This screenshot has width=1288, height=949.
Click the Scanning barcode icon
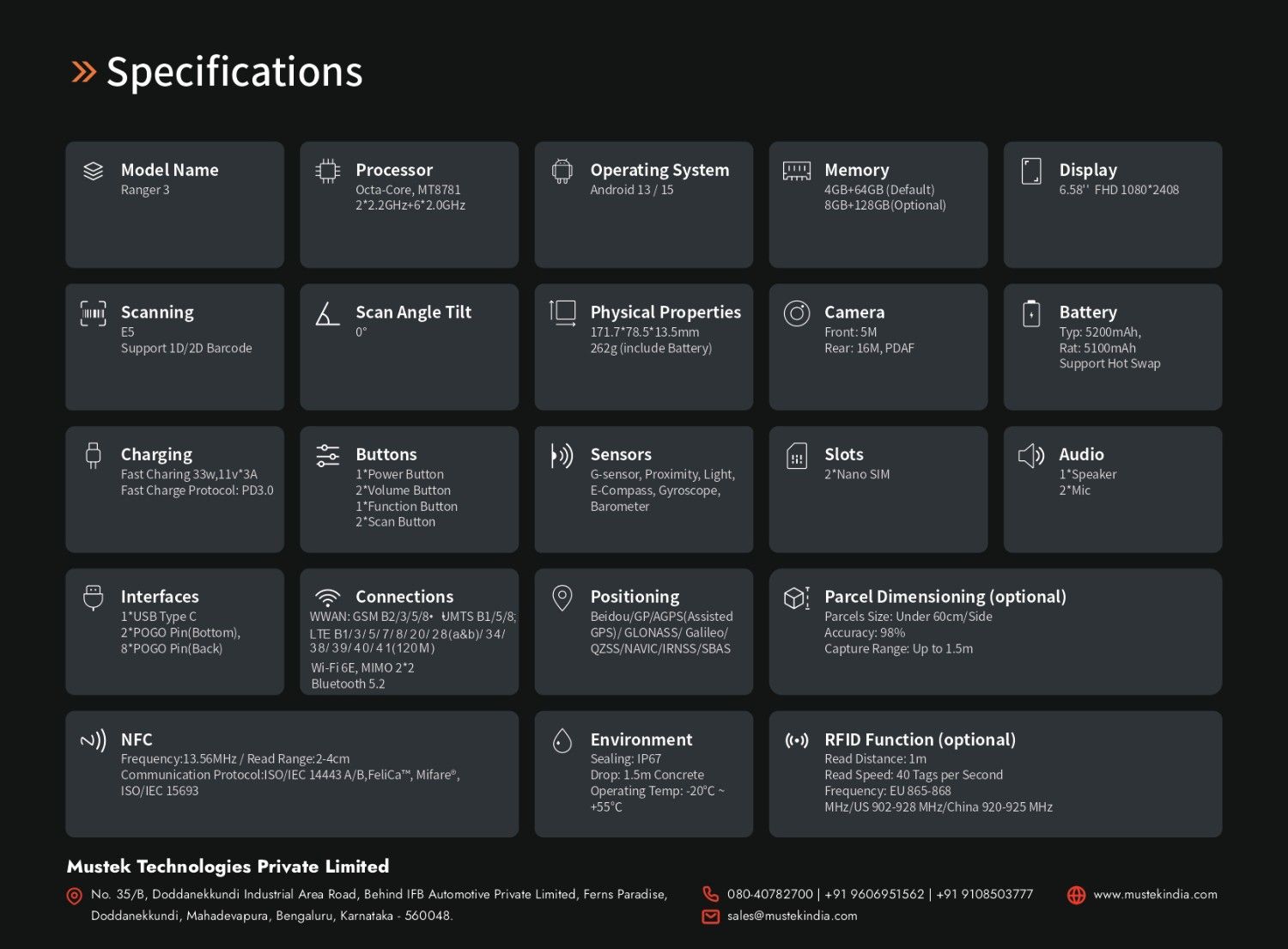point(93,313)
